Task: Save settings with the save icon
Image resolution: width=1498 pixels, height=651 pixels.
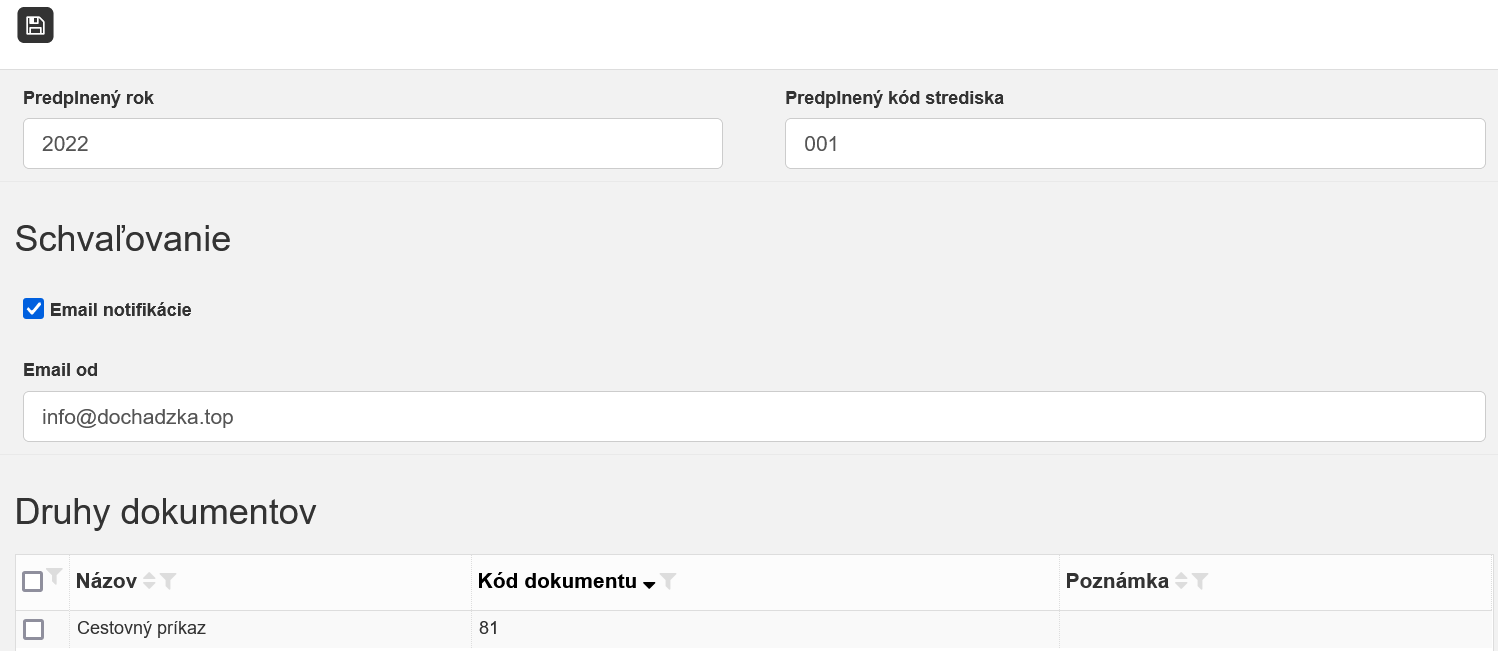Action: pos(35,25)
